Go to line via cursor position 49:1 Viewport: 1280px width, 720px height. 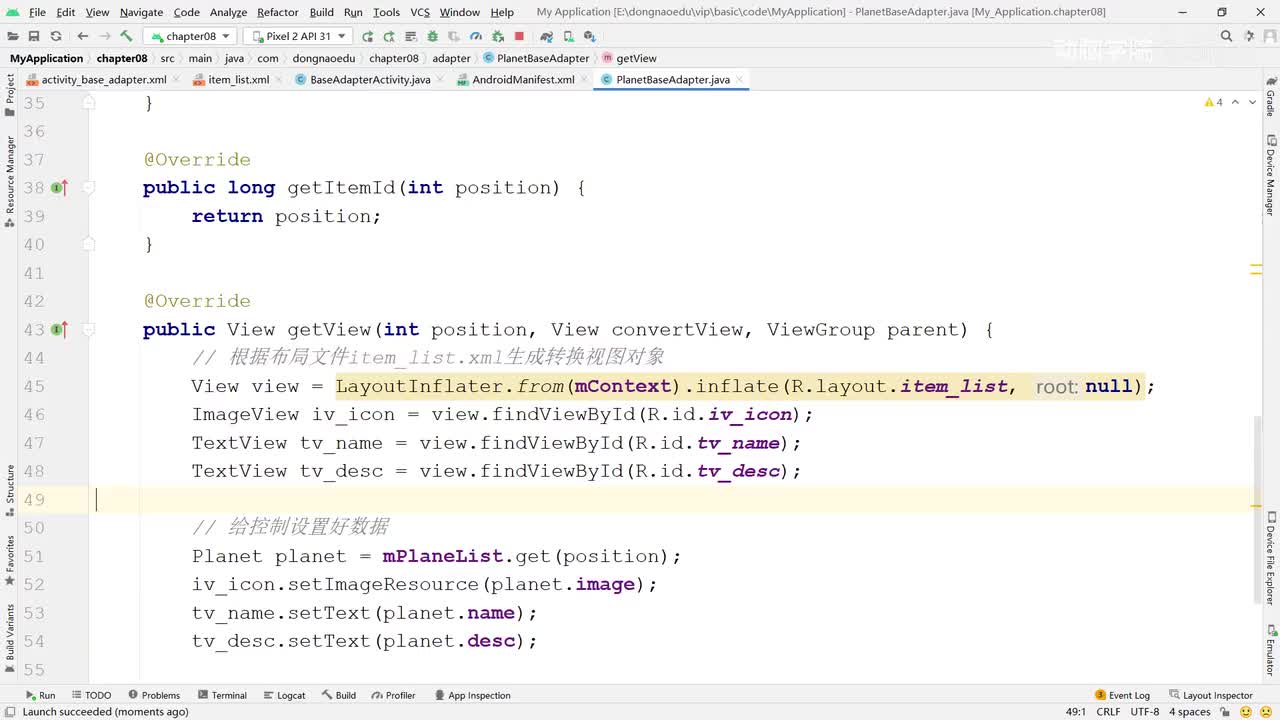click(x=1076, y=712)
